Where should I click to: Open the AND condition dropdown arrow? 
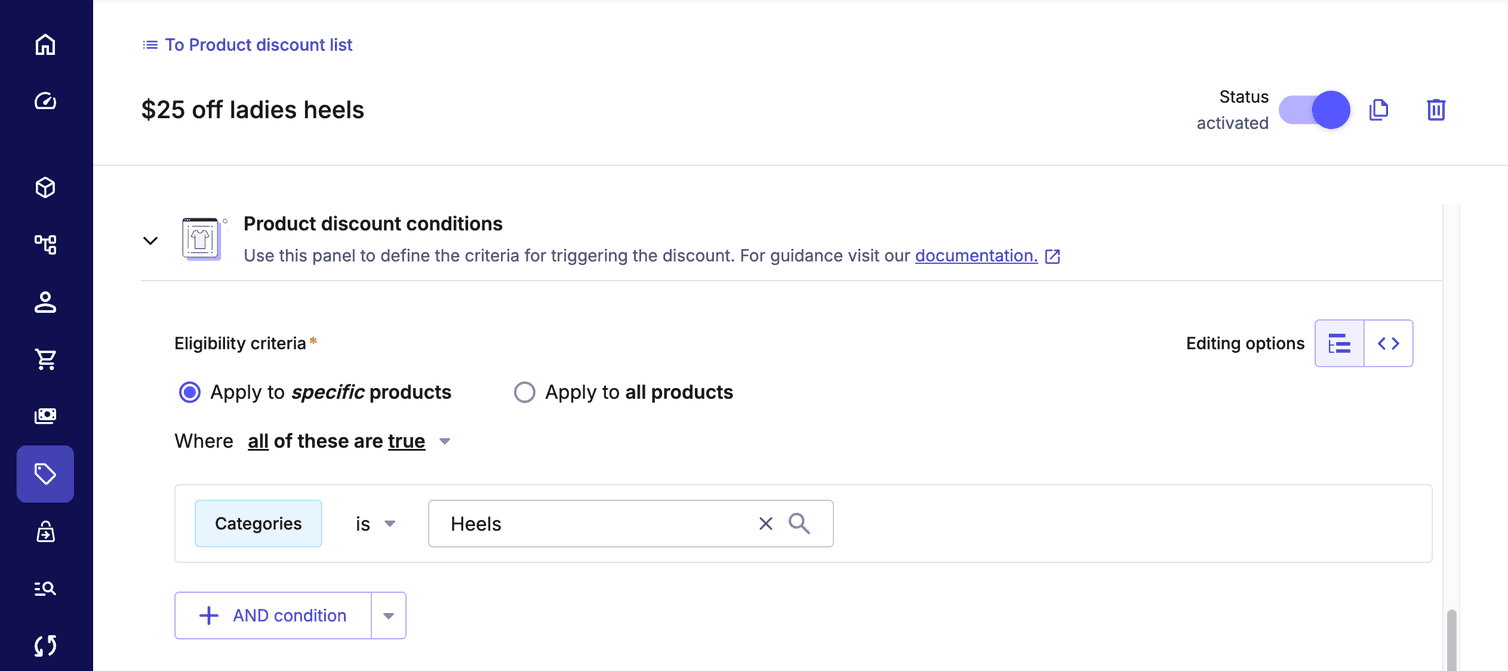click(x=389, y=615)
